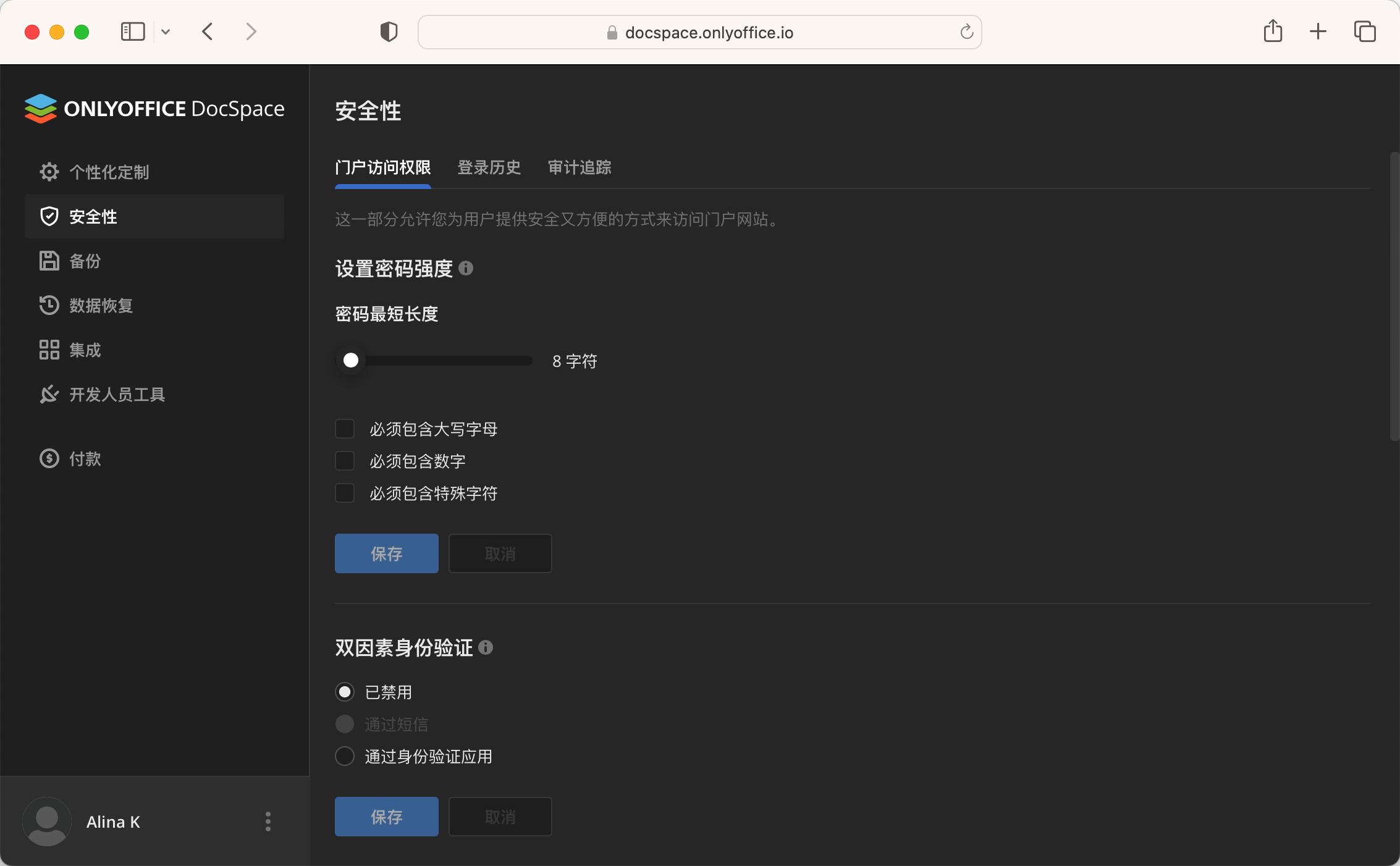Enable the 必须包含特殊字符 requirement
The height and width of the screenshot is (866, 1400).
345,493
